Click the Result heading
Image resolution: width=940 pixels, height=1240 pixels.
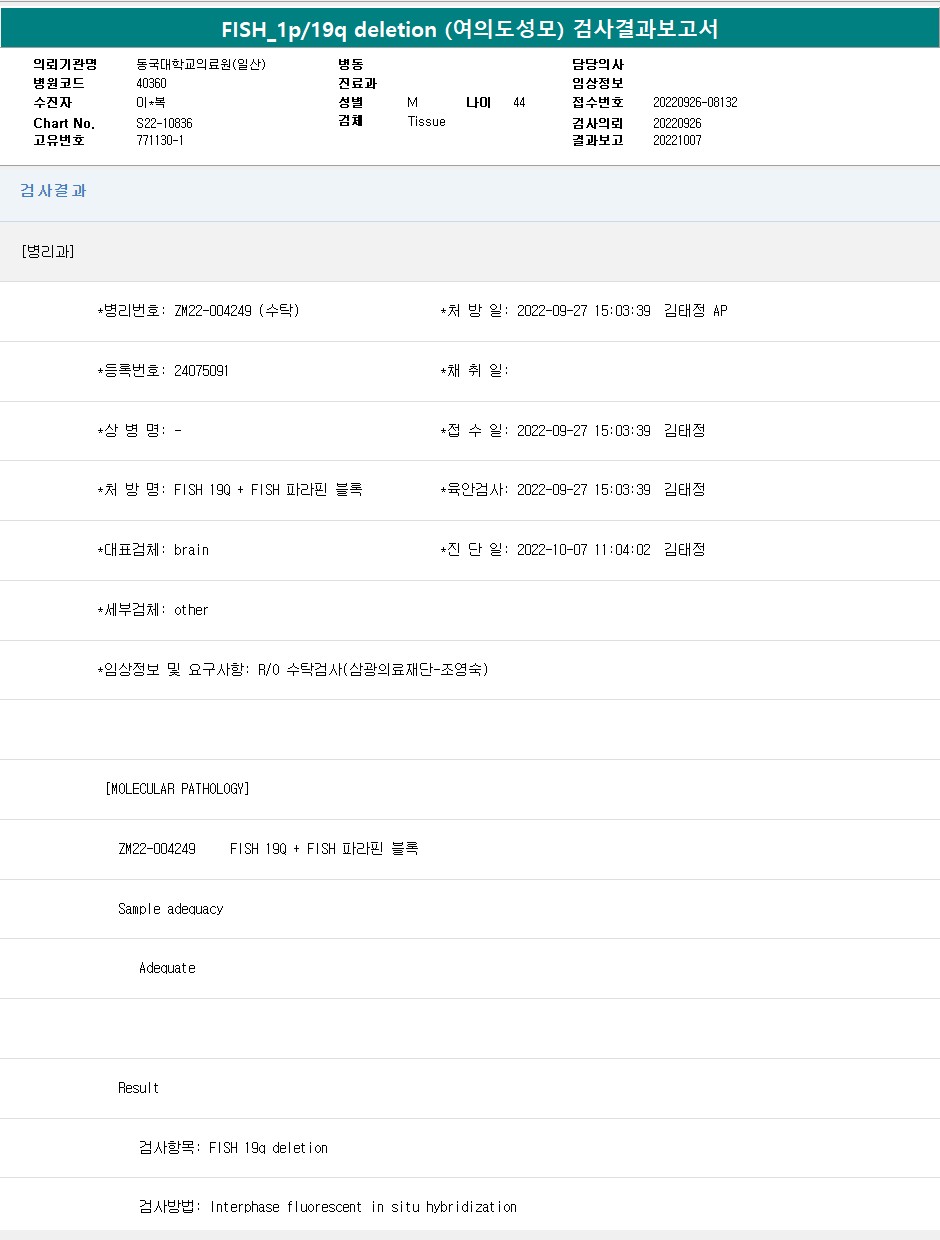tap(139, 1088)
